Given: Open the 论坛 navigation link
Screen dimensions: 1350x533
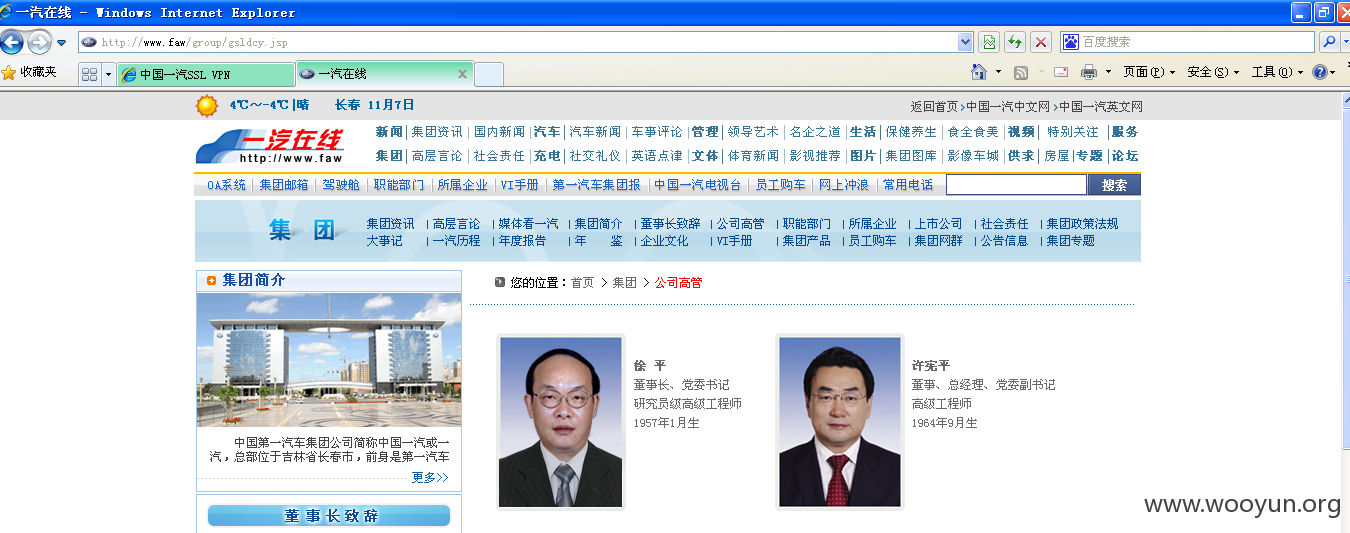Looking at the screenshot, I should pyautogui.click(x=1125, y=156).
